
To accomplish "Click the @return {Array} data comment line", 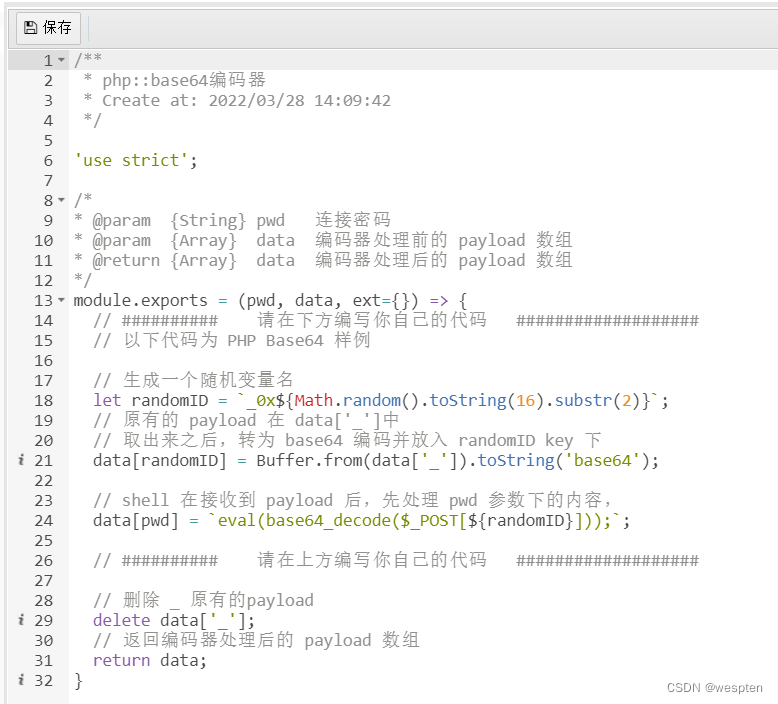I will 323,260.
